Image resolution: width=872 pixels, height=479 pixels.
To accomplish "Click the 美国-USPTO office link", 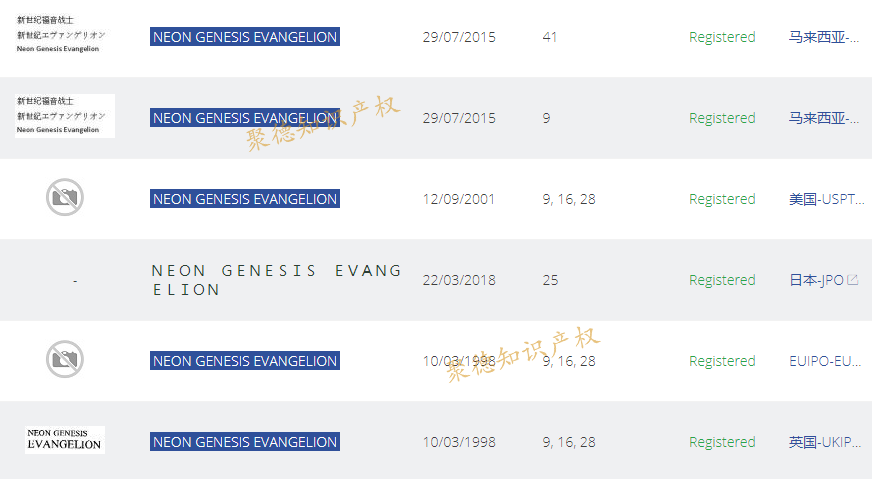I will [x=826, y=199].
